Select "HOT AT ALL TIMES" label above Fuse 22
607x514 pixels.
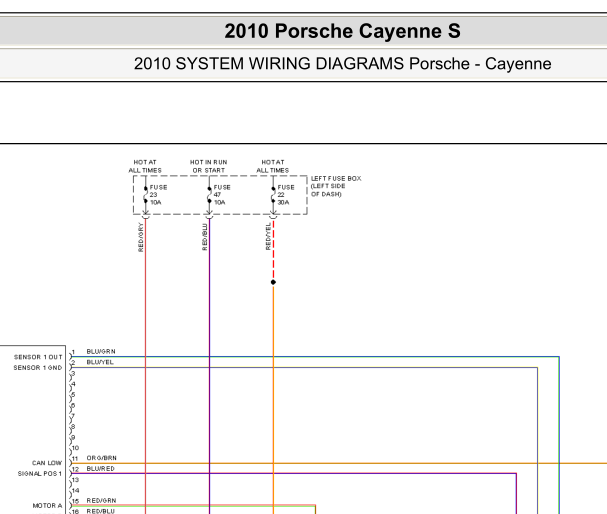coord(273,166)
